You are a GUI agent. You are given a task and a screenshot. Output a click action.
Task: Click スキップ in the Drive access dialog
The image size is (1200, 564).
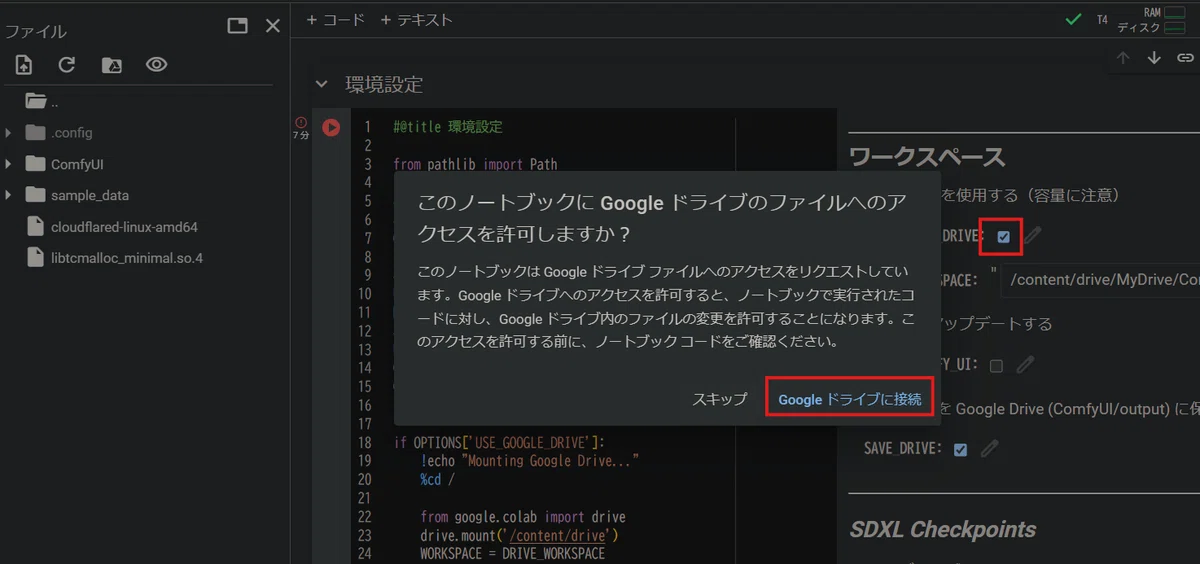(x=720, y=399)
